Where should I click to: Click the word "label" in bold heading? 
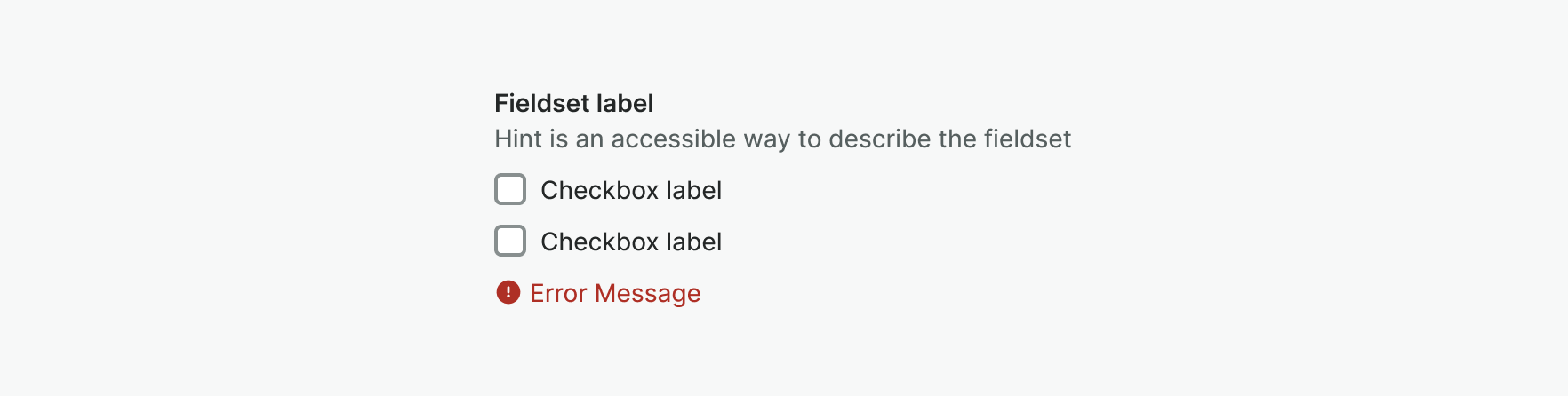625,104
